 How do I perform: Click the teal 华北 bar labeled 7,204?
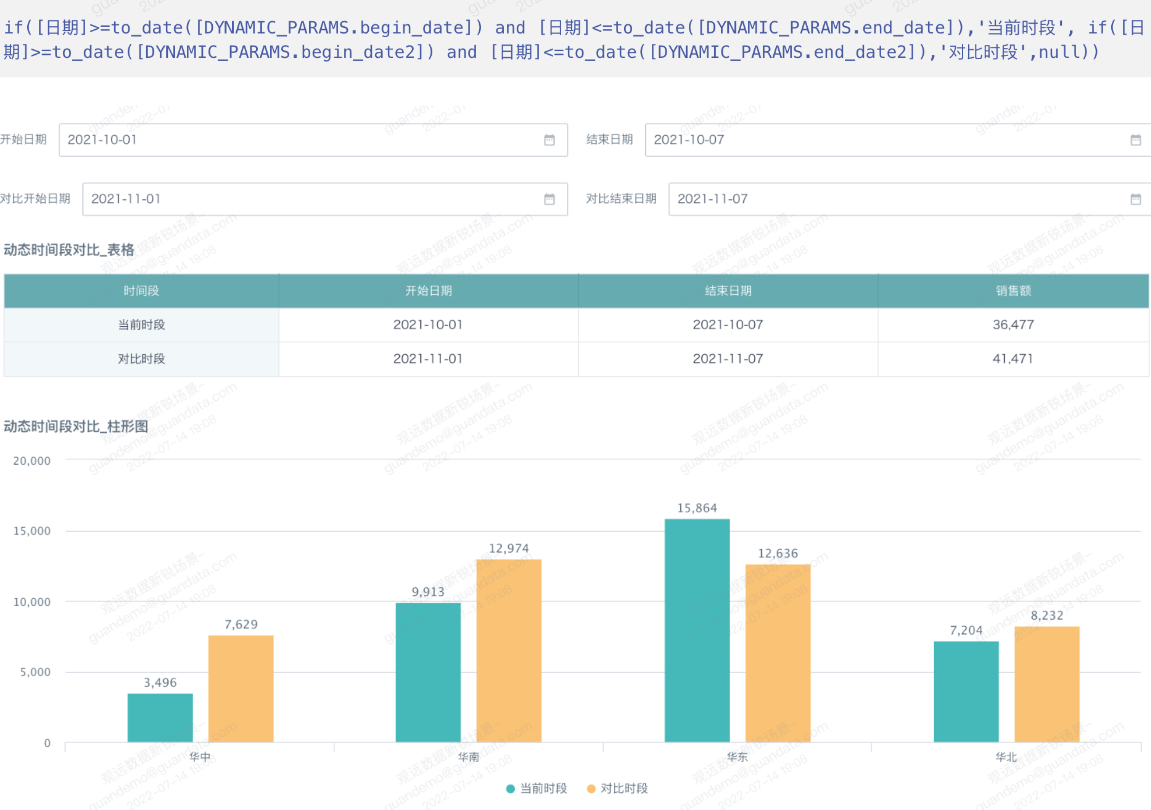pyautogui.click(x=966, y=692)
